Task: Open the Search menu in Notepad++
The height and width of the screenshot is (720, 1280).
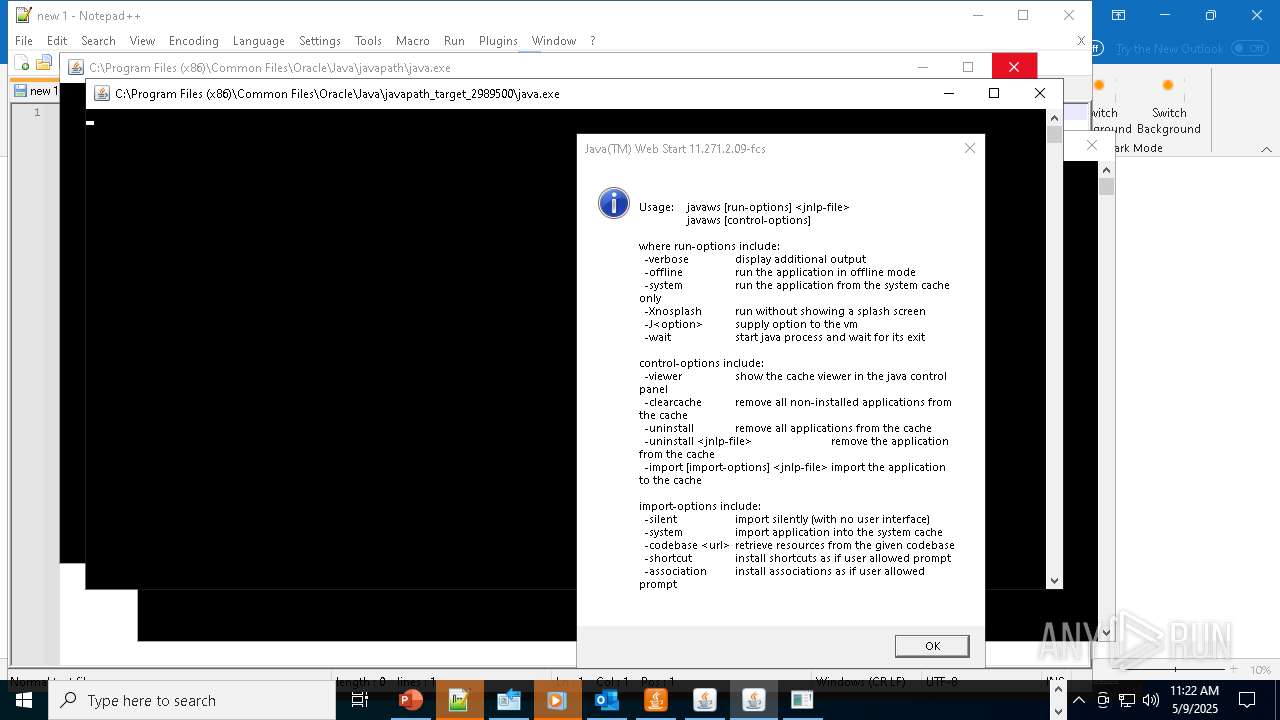Action: (98, 41)
